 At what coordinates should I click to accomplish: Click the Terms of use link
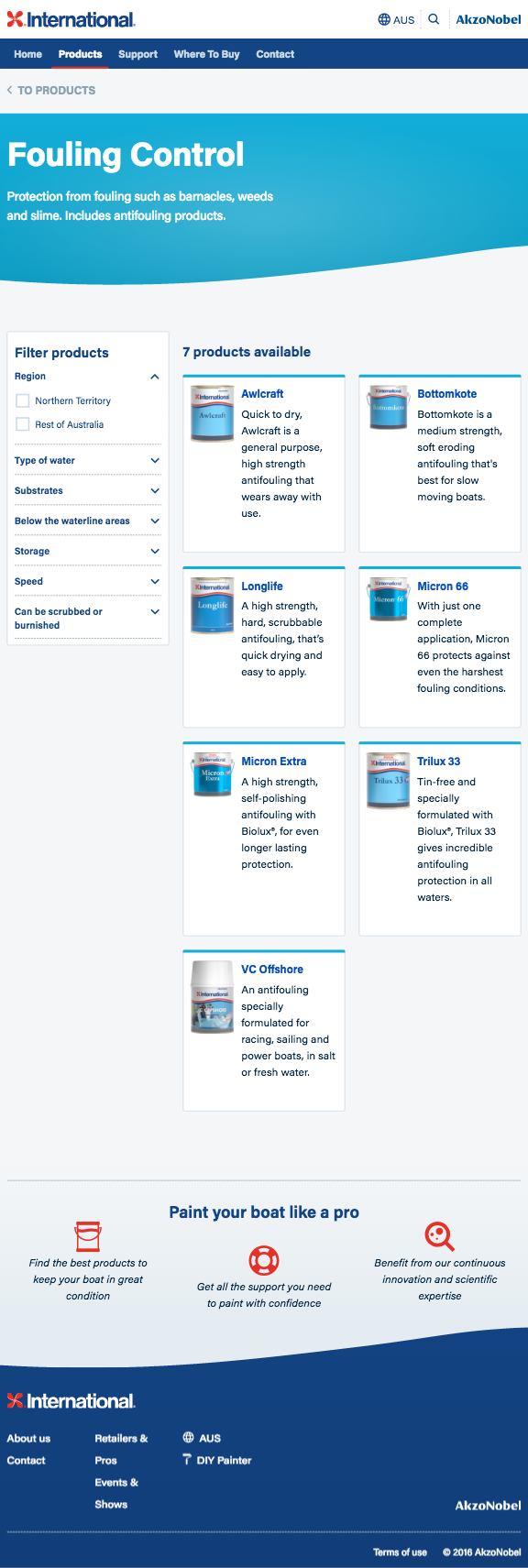click(400, 1552)
